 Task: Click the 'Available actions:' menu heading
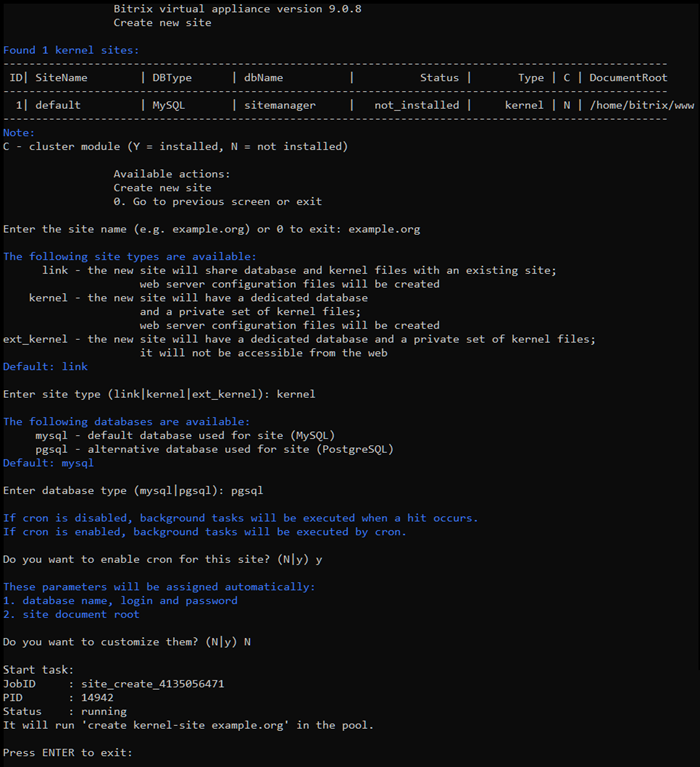click(171, 174)
